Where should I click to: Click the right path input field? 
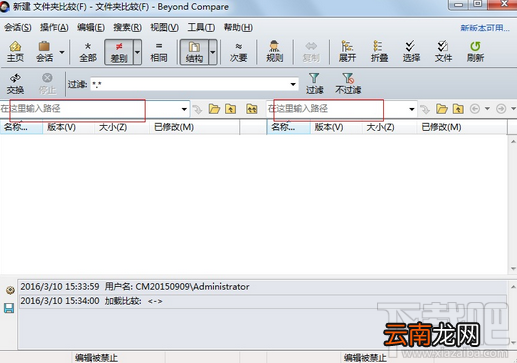pyautogui.click(x=337, y=109)
